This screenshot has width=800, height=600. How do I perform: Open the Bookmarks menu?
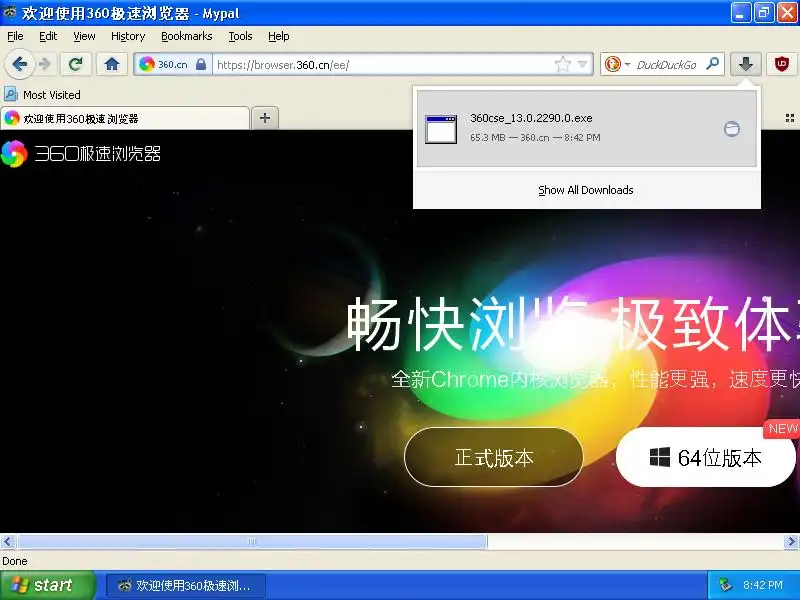click(187, 36)
